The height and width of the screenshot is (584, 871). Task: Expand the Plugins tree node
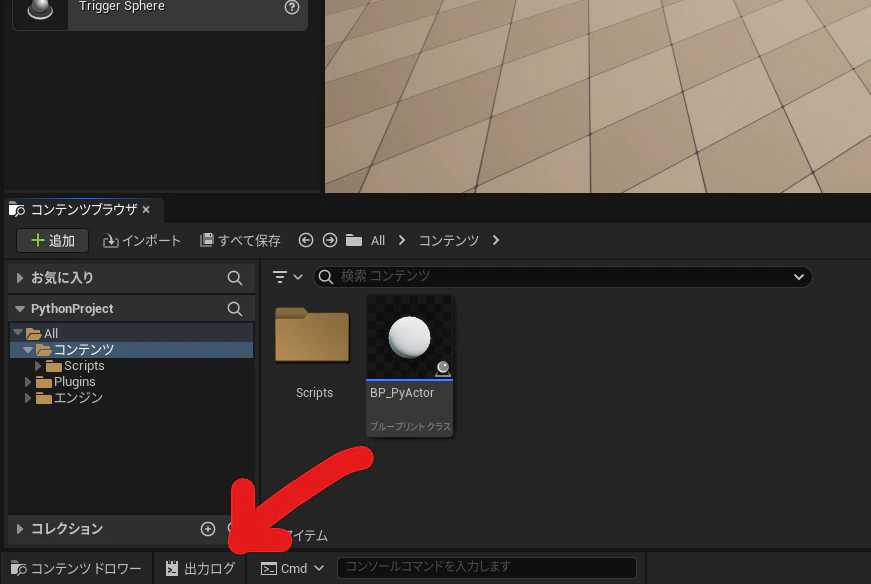click(x=28, y=382)
